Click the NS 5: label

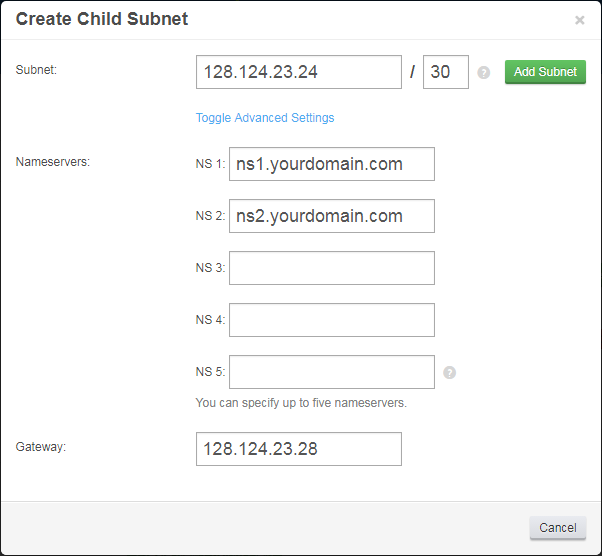point(210,372)
